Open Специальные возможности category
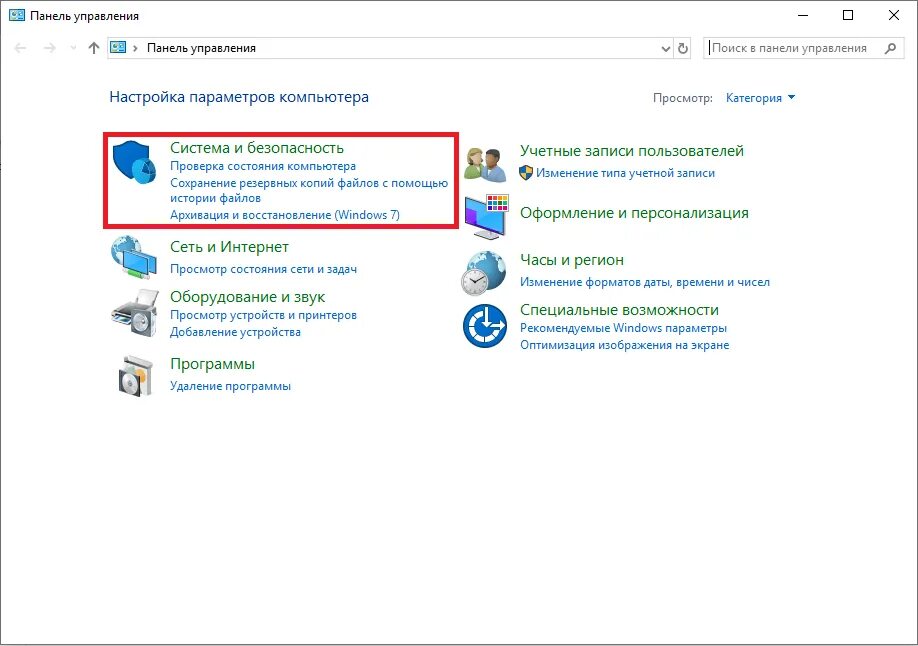 [619, 310]
